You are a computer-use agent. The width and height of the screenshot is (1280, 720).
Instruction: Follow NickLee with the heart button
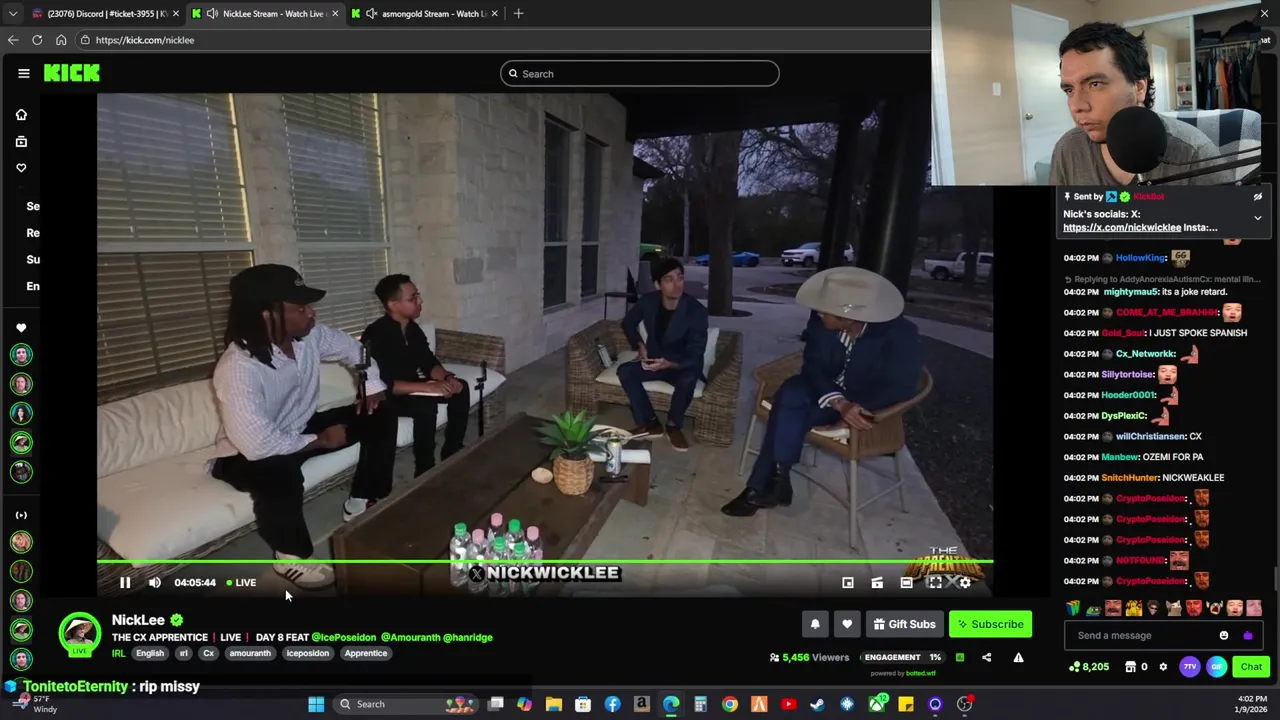click(x=847, y=624)
